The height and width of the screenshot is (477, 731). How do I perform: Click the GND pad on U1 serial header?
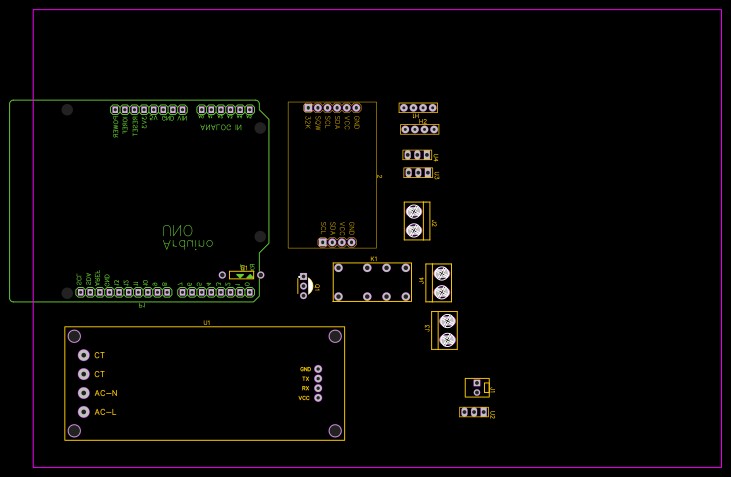tap(318, 369)
